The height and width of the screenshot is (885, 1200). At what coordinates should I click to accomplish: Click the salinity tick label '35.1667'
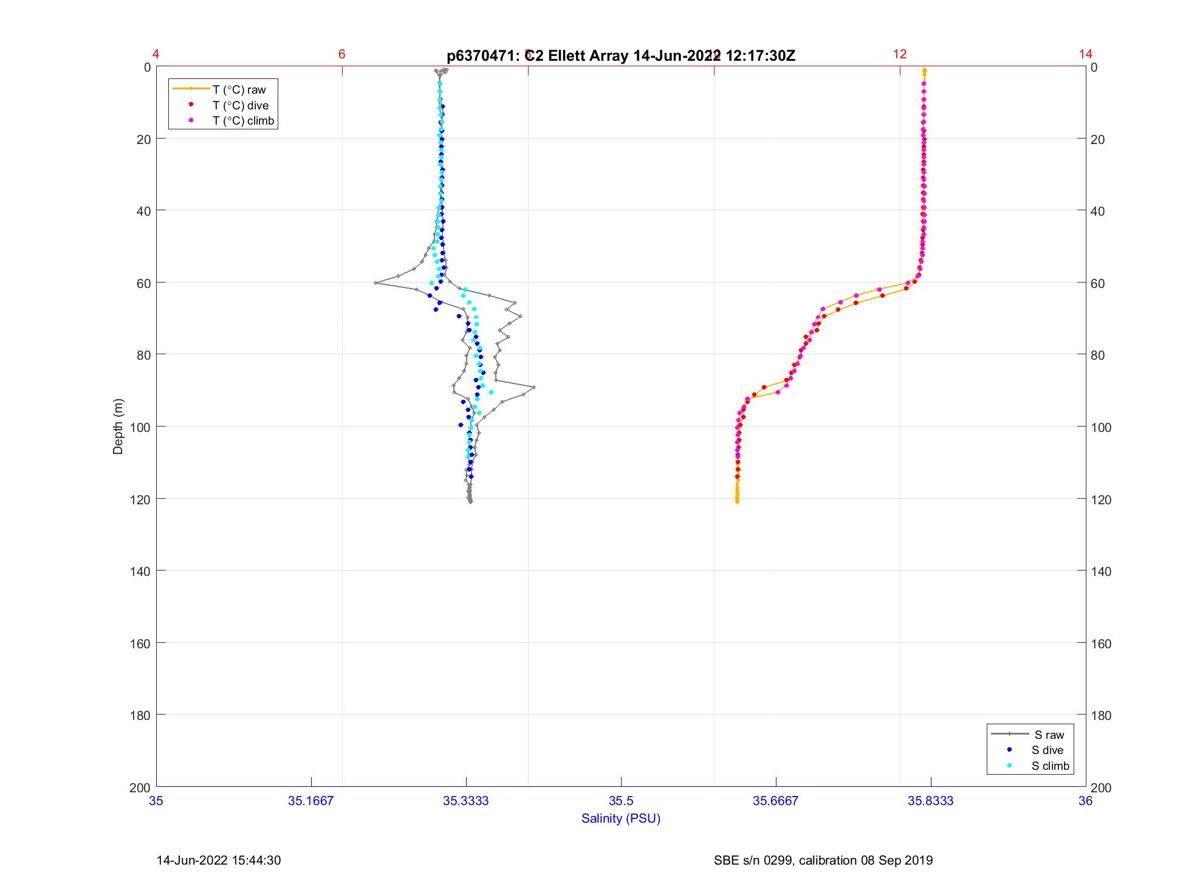(x=311, y=801)
